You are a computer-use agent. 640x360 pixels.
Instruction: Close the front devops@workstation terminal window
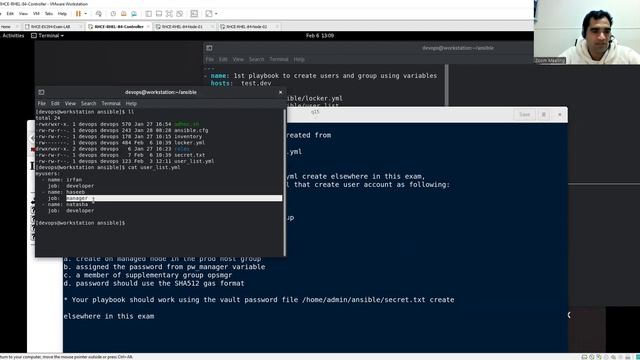280,92
